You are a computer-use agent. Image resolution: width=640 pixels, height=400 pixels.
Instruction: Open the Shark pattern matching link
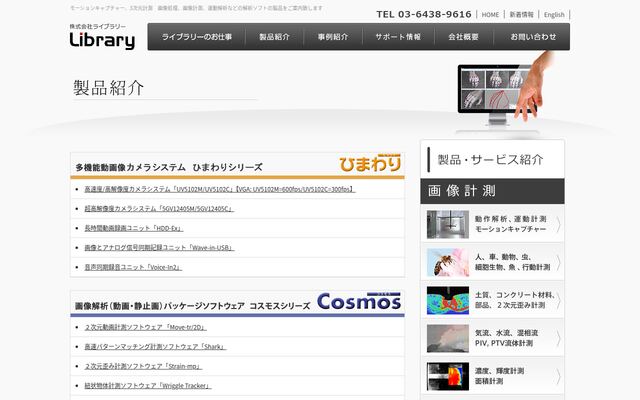(155, 347)
